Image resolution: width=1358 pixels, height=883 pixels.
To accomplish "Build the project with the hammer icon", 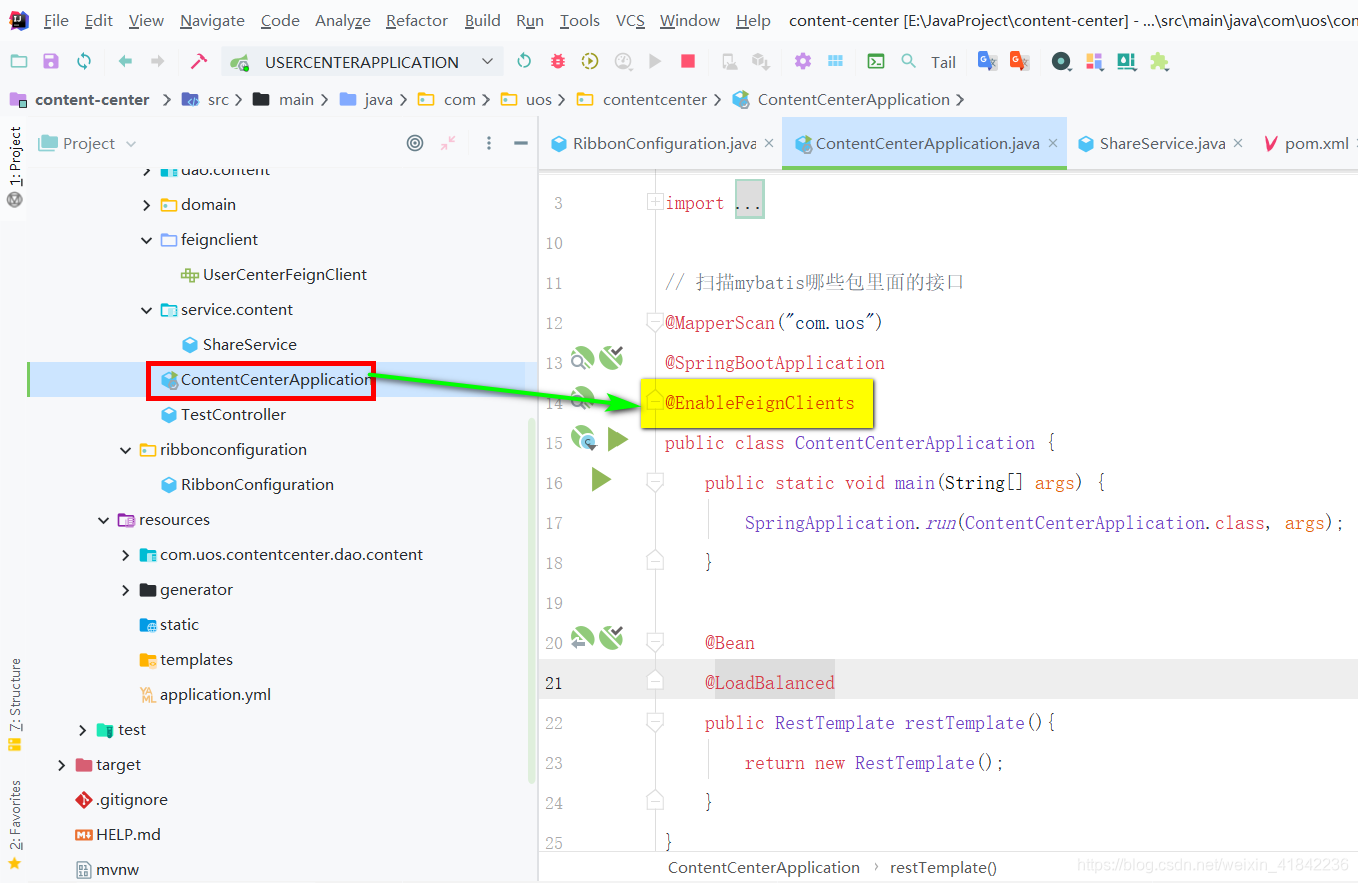I will coord(198,62).
